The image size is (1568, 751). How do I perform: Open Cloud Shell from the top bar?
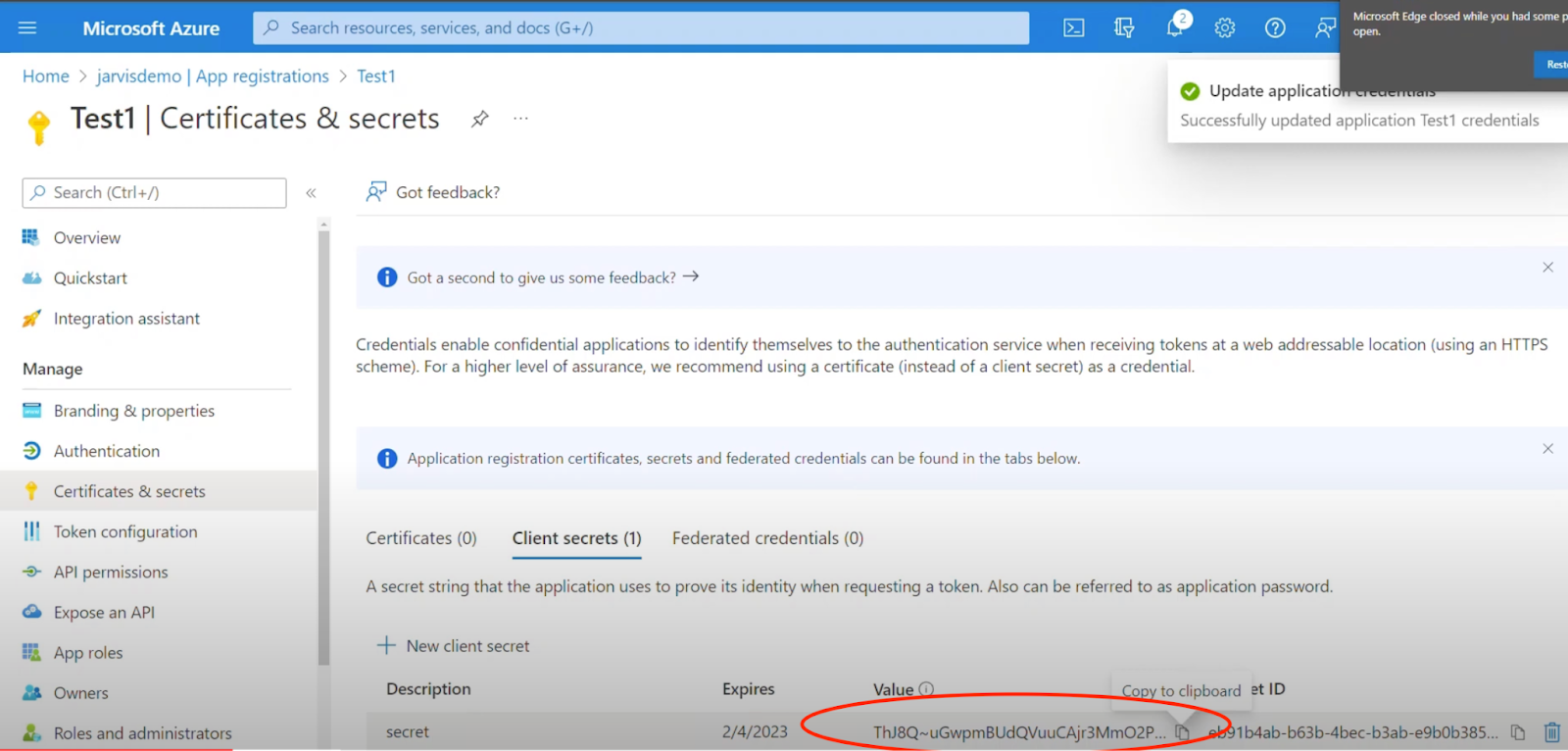pyautogui.click(x=1074, y=28)
